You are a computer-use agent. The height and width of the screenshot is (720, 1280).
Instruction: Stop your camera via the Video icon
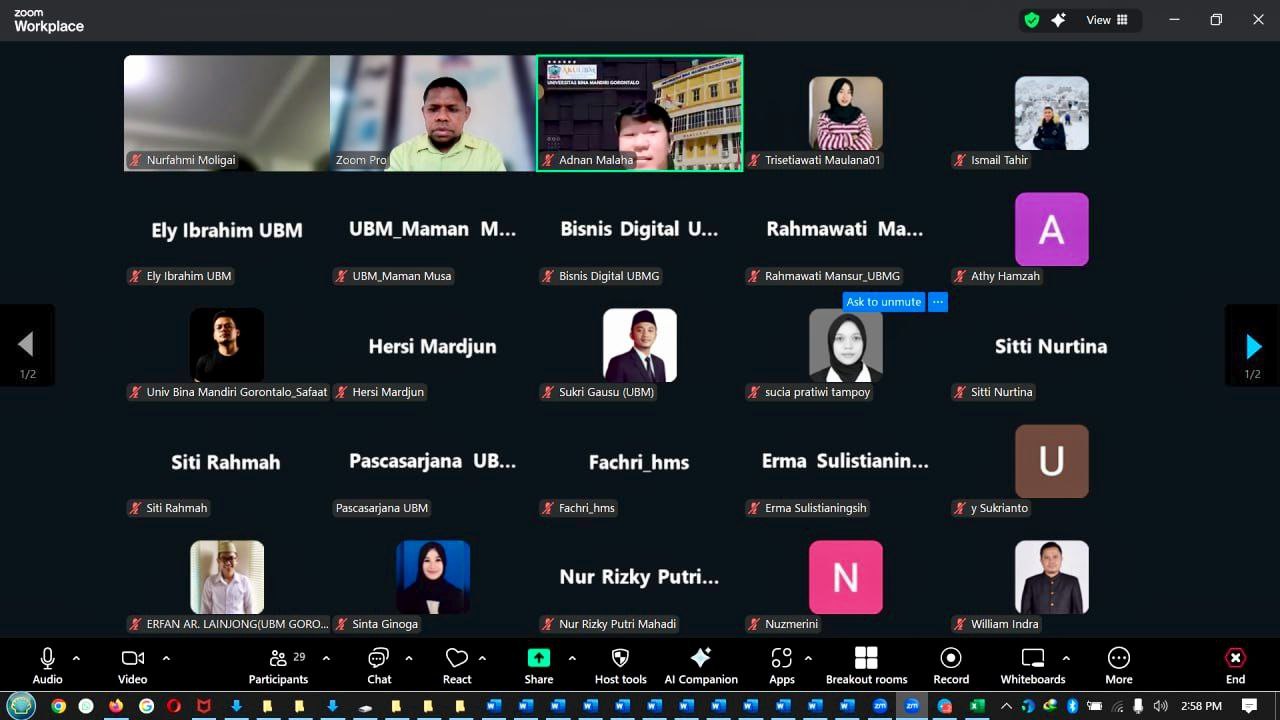click(x=132, y=658)
